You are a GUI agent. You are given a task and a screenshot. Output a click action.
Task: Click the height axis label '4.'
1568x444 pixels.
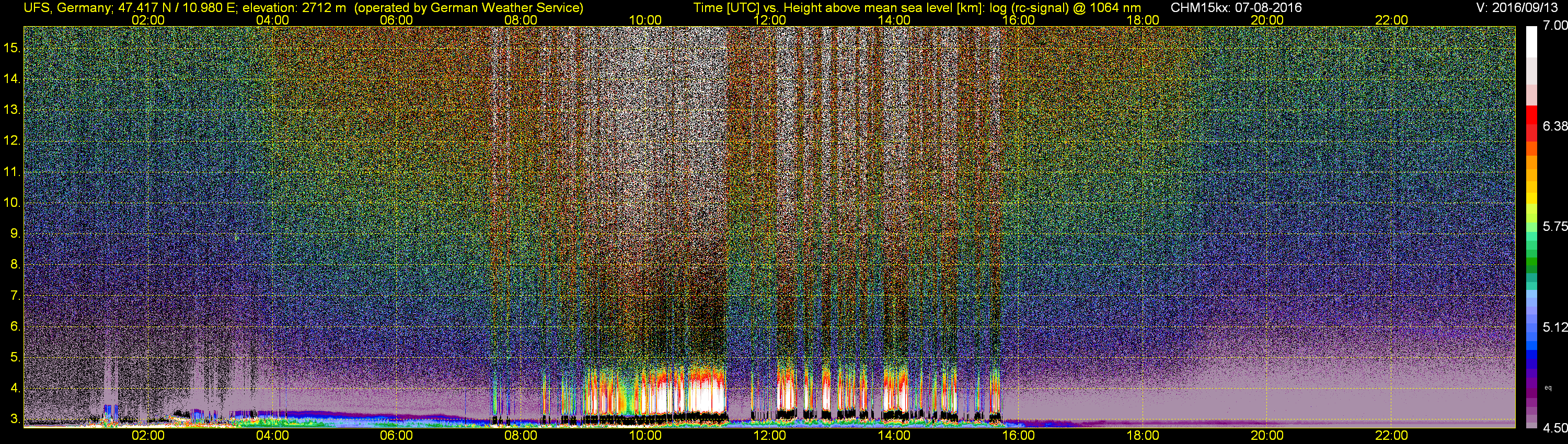16,388
